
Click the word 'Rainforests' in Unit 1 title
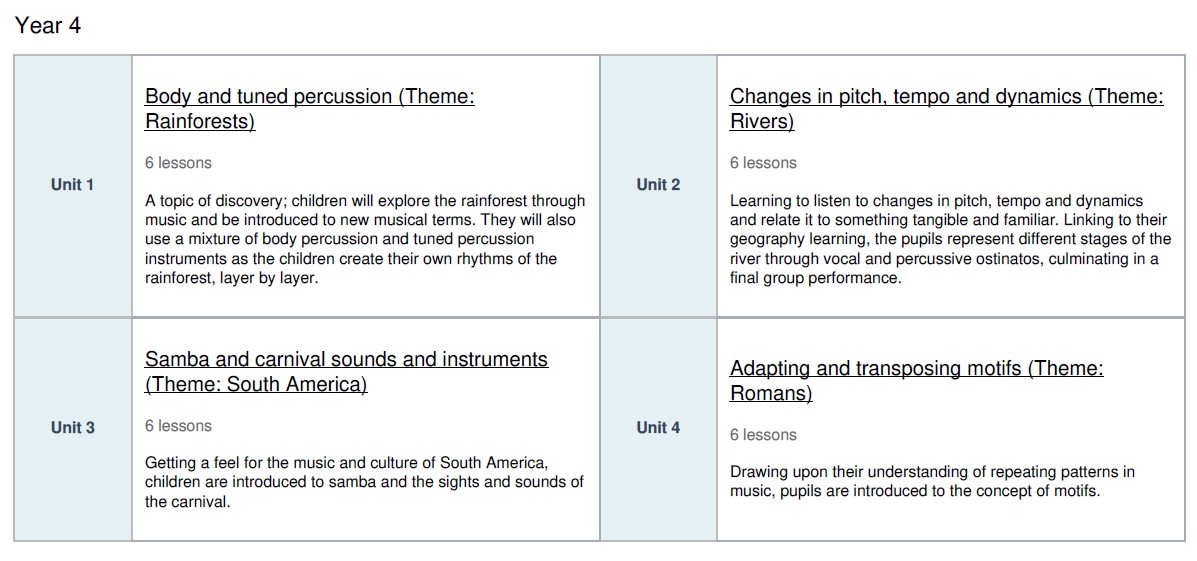199,122
